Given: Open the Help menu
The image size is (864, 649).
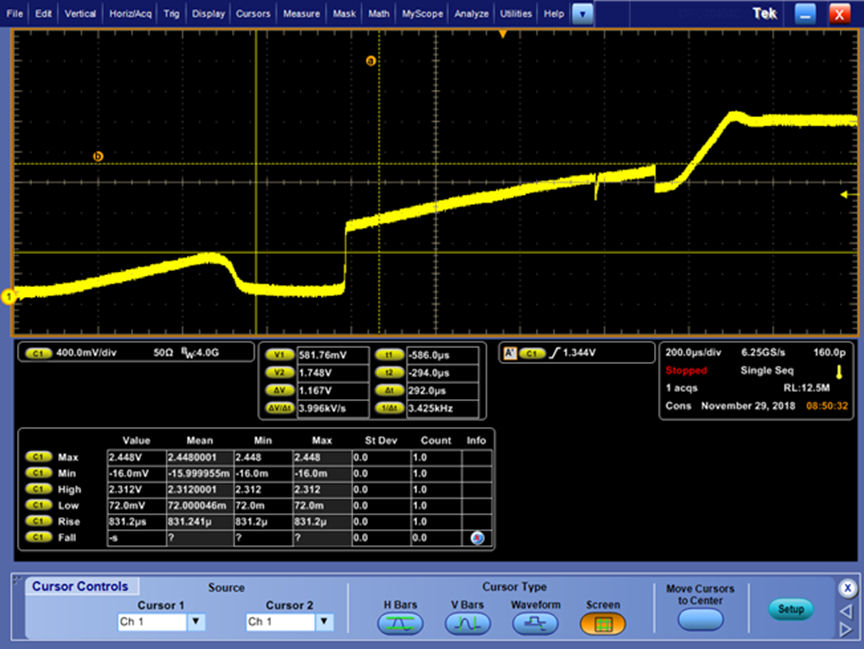Looking at the screenshot, I should 554,14.
